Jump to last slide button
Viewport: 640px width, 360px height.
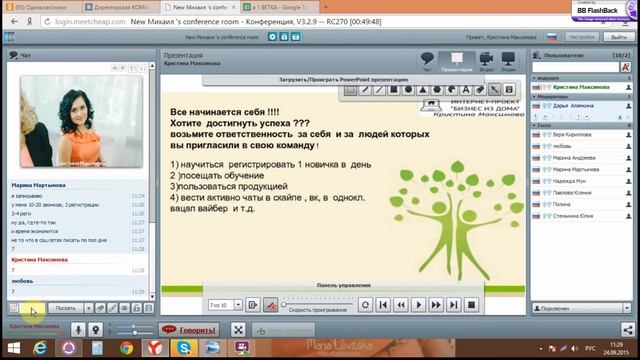453,305
